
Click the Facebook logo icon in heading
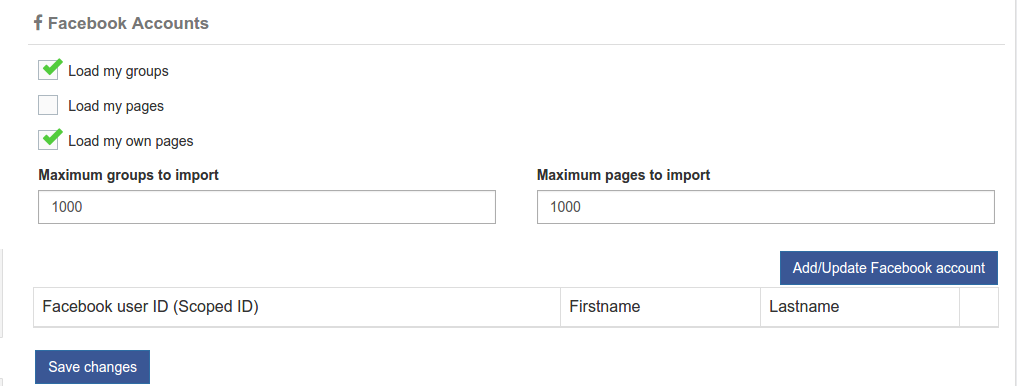point(38,23)
